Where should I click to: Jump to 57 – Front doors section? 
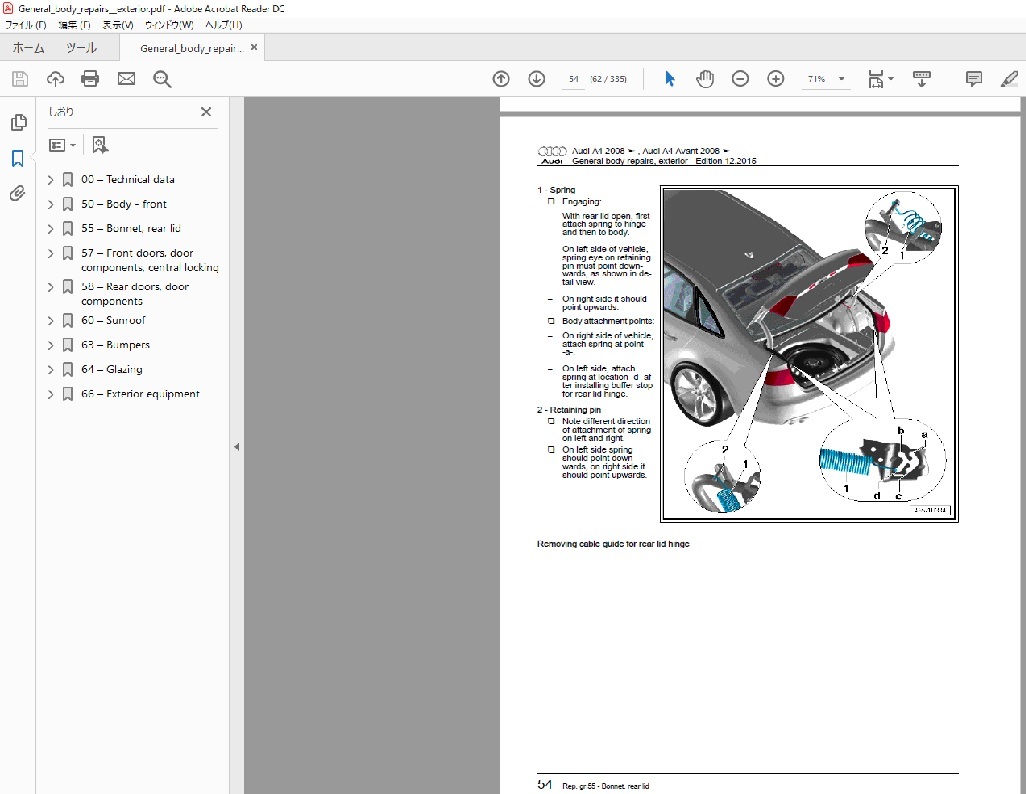click(x=150, y=260)
